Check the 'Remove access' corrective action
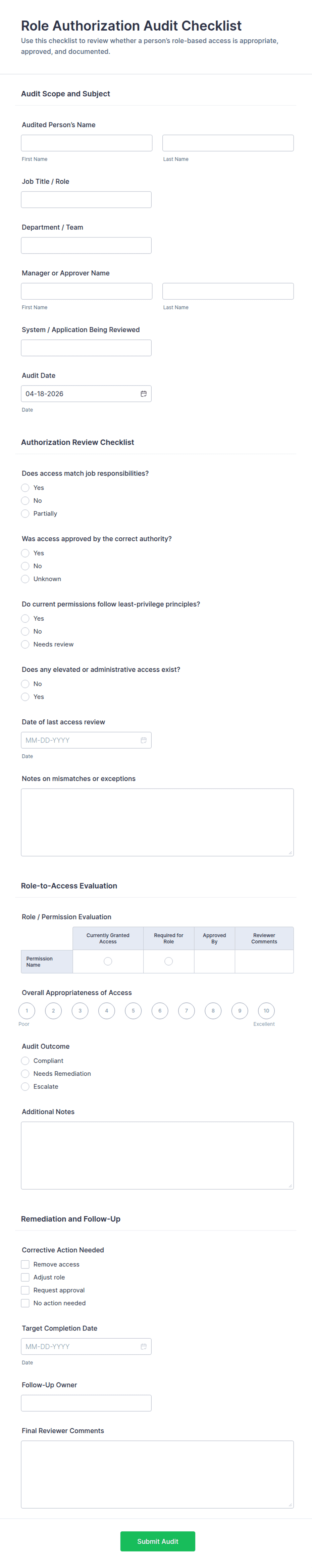 click(25, 1264)
